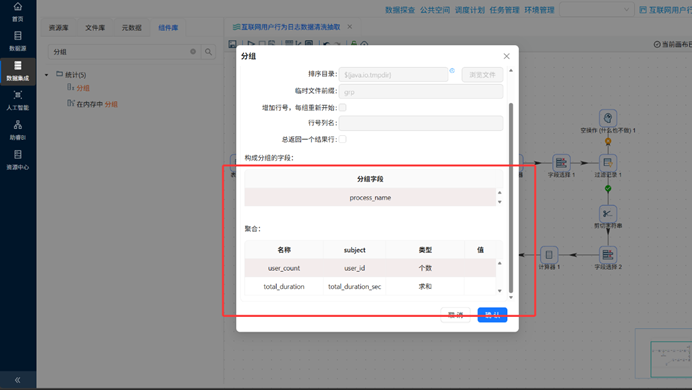
Task: Click the dialog scrollbar's bottom arrow
Action: (511, 297)
